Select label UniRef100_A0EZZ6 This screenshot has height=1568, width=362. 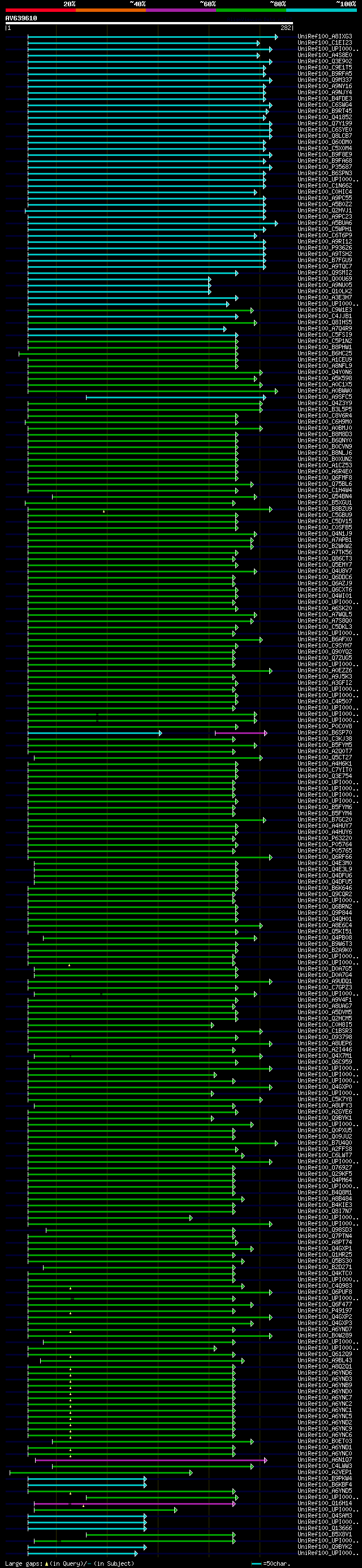[x=325, y=670]
